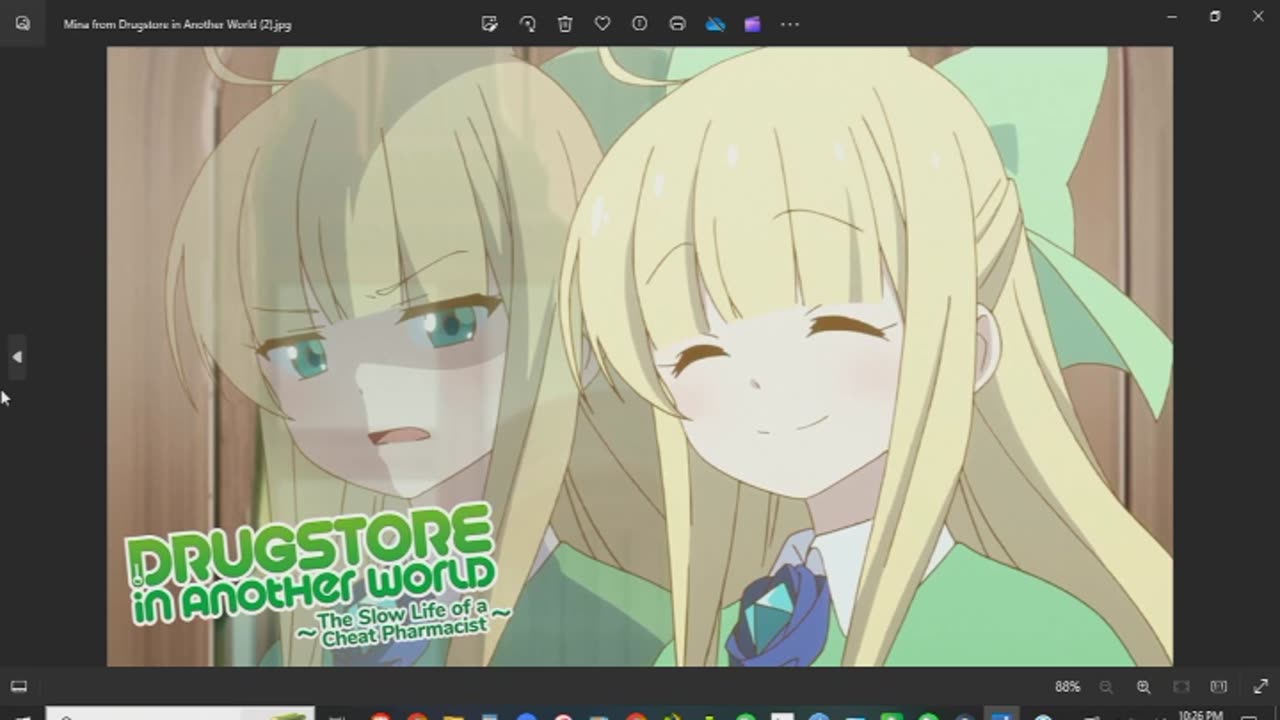Click the file name 'Mina from Drugstore in Another World (2).jpg'

pyautogui.click(x=177, y=24)
